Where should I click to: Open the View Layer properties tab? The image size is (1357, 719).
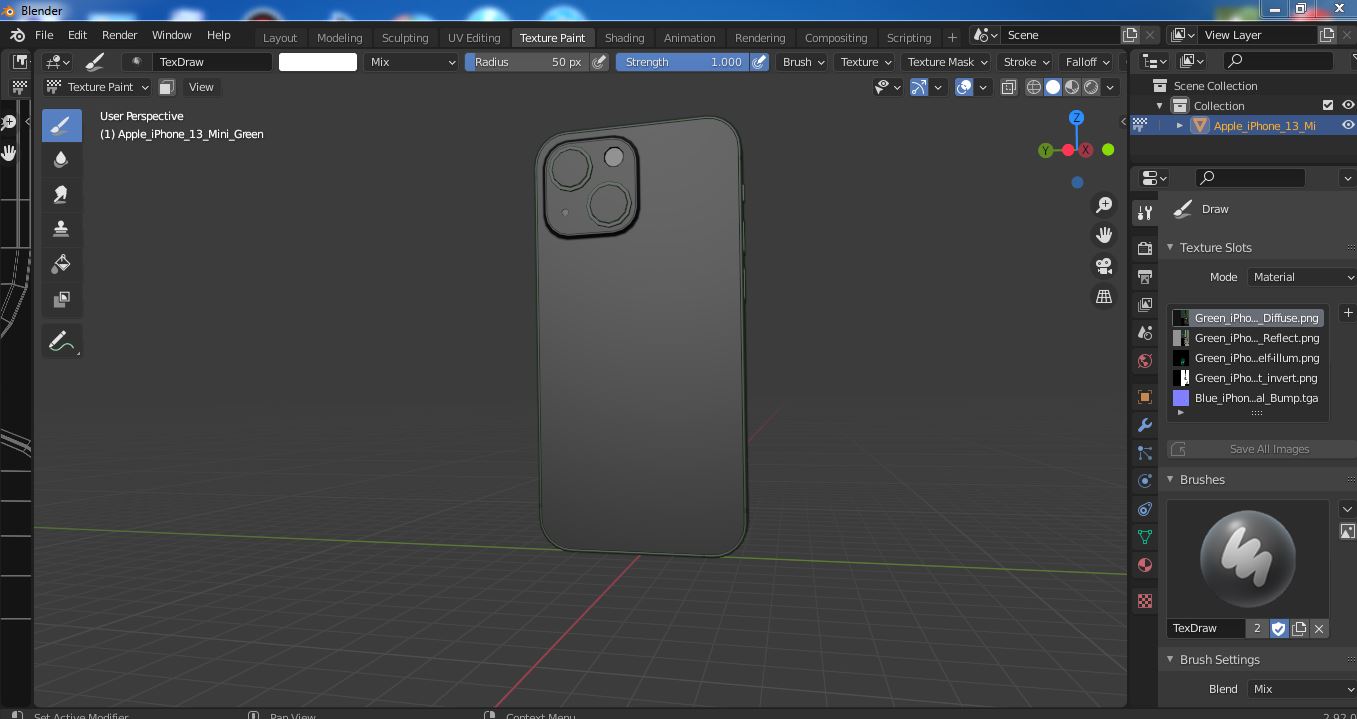pyautogui.click(x=1145, y=304)
